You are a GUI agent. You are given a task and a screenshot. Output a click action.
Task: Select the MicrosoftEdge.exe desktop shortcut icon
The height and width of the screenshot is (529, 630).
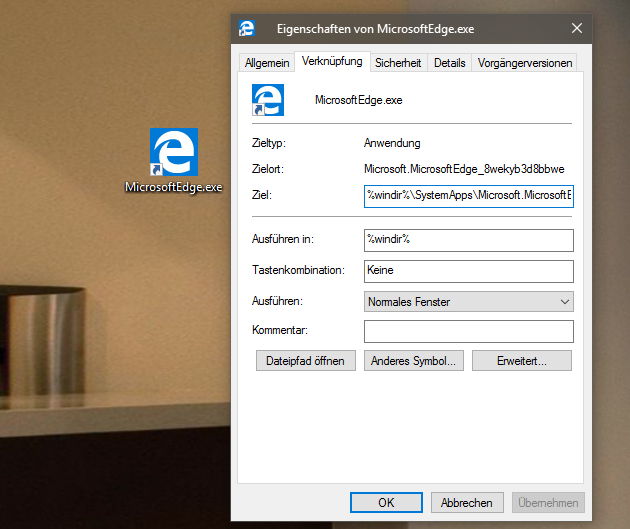tap(174, 152)
